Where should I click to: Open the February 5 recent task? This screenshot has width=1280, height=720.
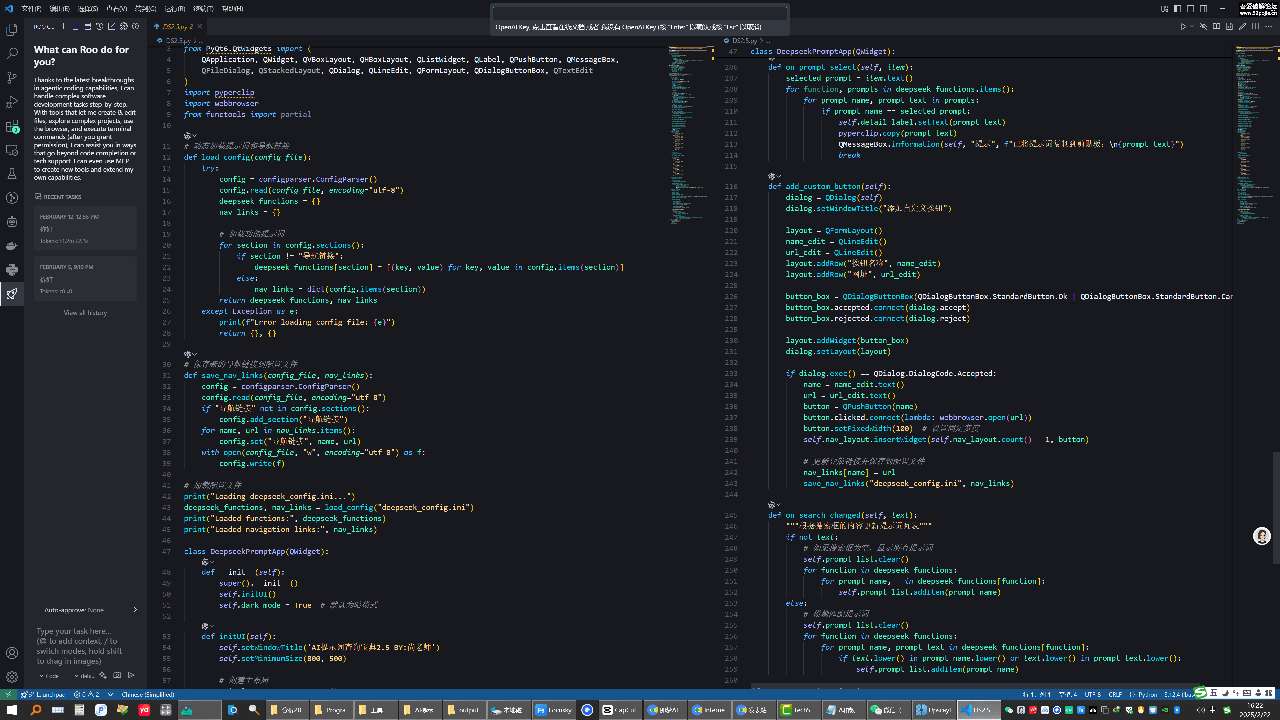(85, 279)
